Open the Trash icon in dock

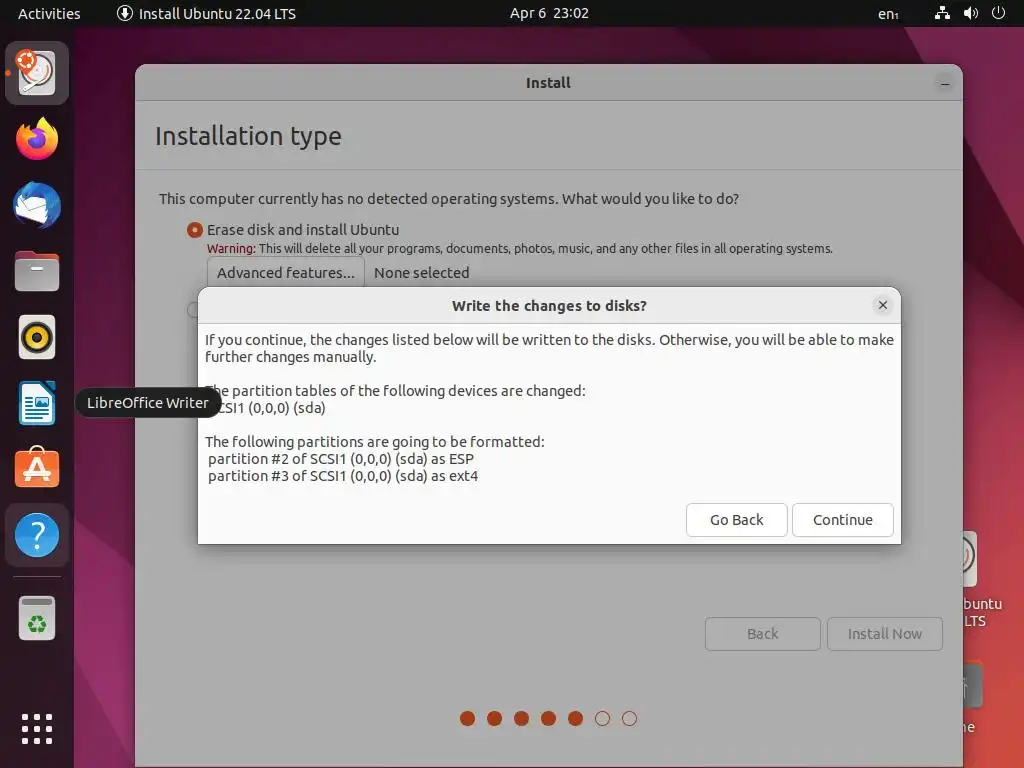[37, 618]
